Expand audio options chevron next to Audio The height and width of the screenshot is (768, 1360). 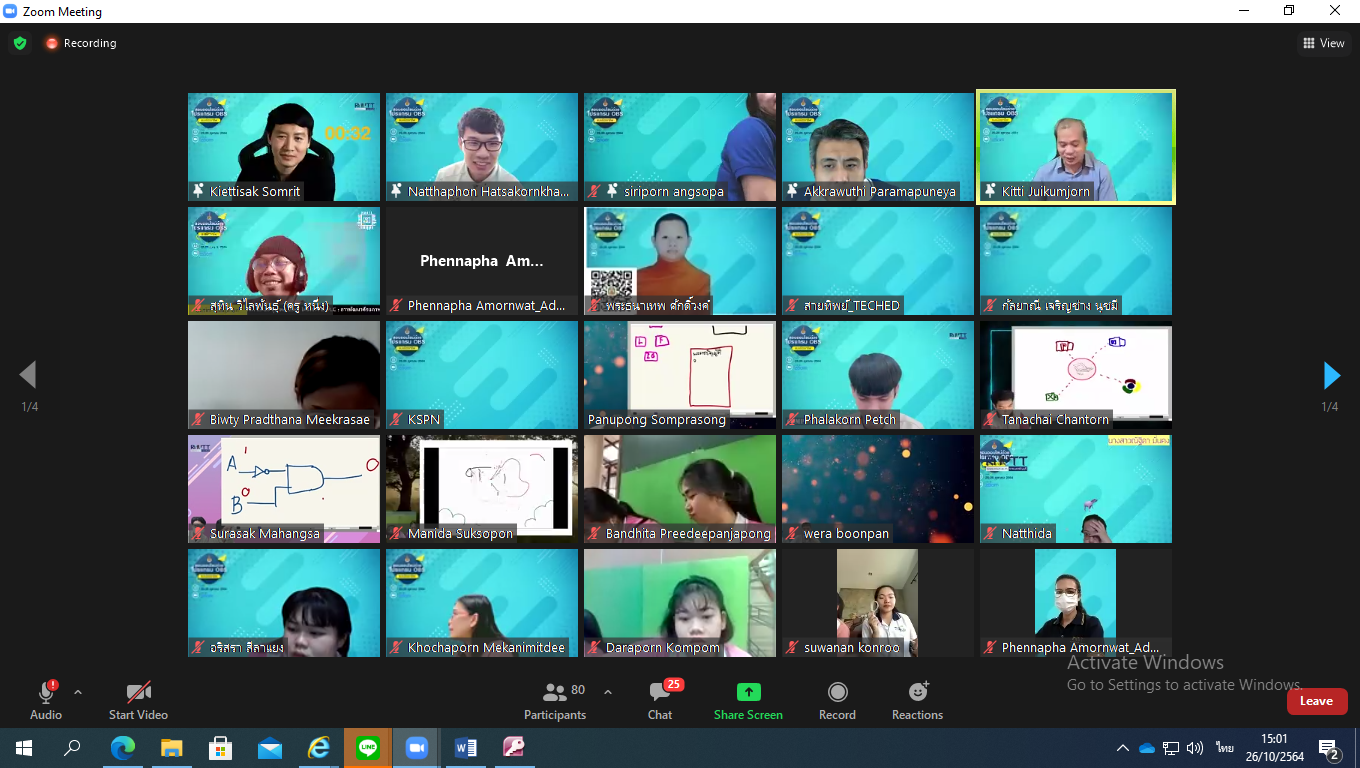[x=78, y=692]
